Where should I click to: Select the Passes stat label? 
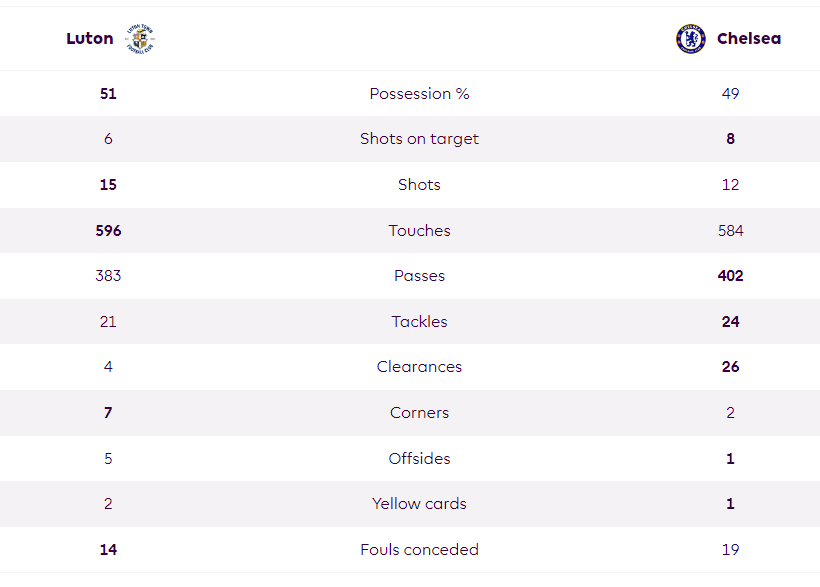[419, 276]
